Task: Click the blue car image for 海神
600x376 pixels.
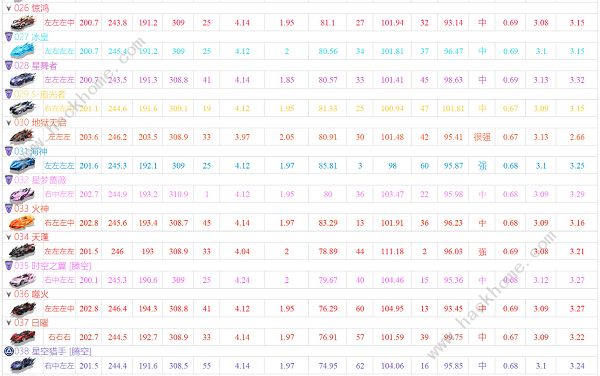Action: pyautogui.click(x=23, y=165)
